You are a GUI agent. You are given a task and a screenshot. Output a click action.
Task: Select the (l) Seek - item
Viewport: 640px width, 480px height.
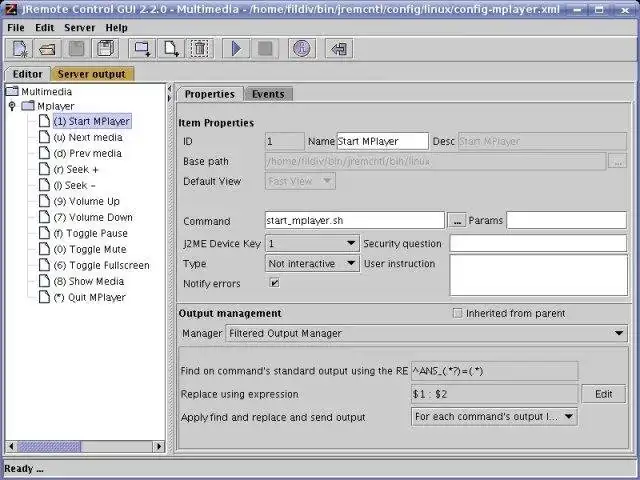coord(74,185)
